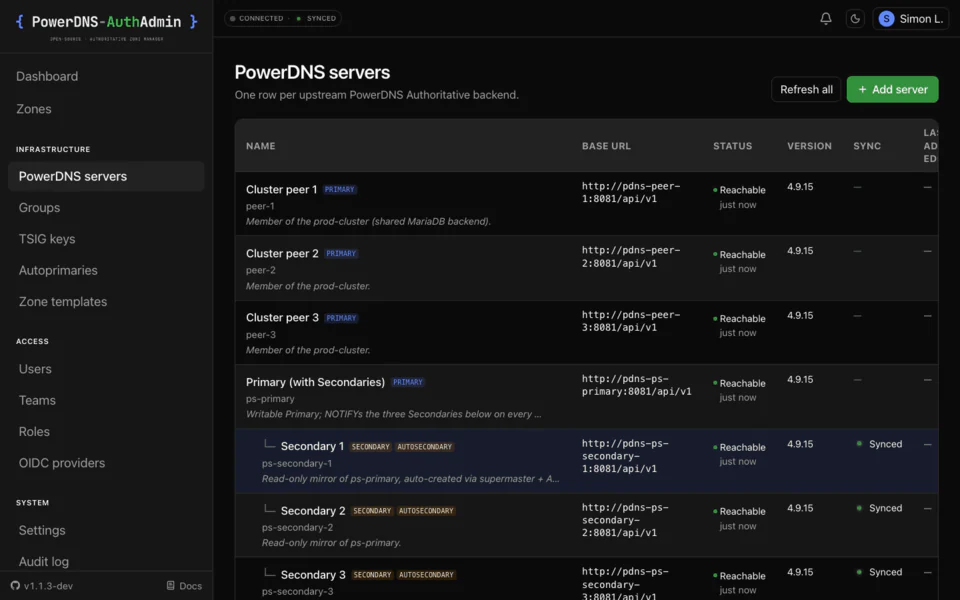Click PRIMARY badge on Cluster peer 3
This screenshot has width=960, height=600.
pyautogui.click(x=342, y=318)
